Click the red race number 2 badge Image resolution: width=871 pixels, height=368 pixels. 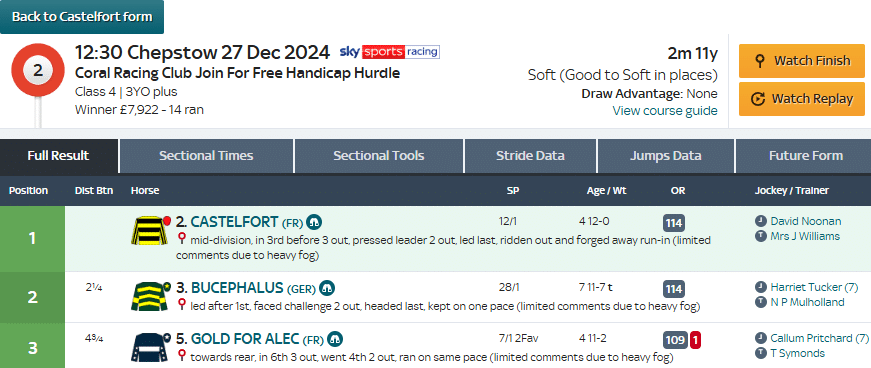coord(38,70)
